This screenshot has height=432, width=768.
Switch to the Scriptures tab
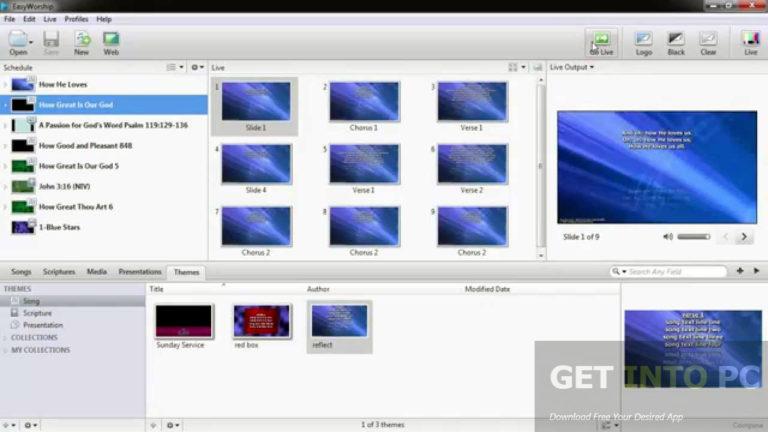[59, 271]
